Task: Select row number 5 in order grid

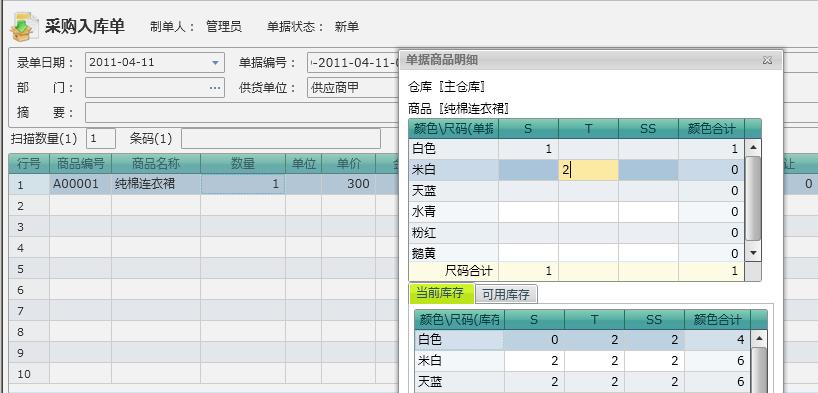Action: coord(29,269)
